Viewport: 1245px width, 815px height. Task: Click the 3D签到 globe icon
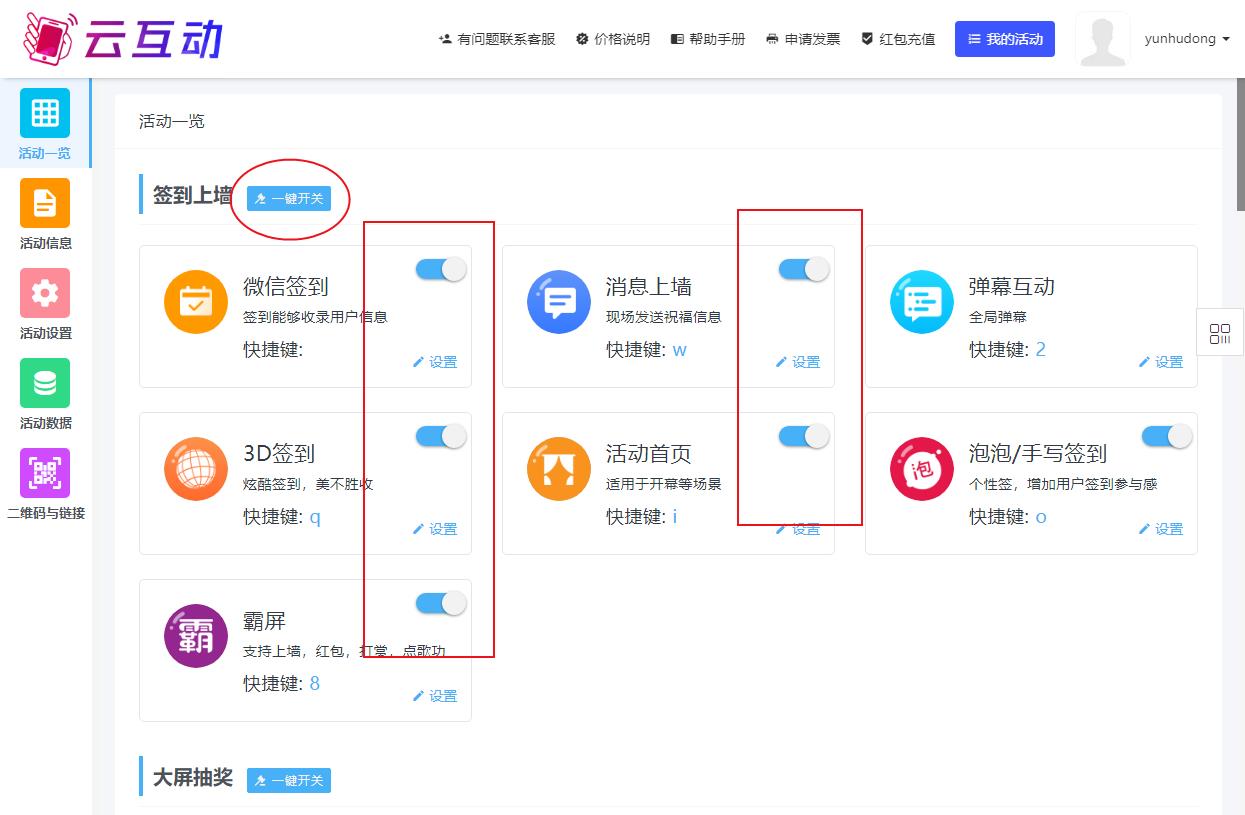(x=196, y=469)
